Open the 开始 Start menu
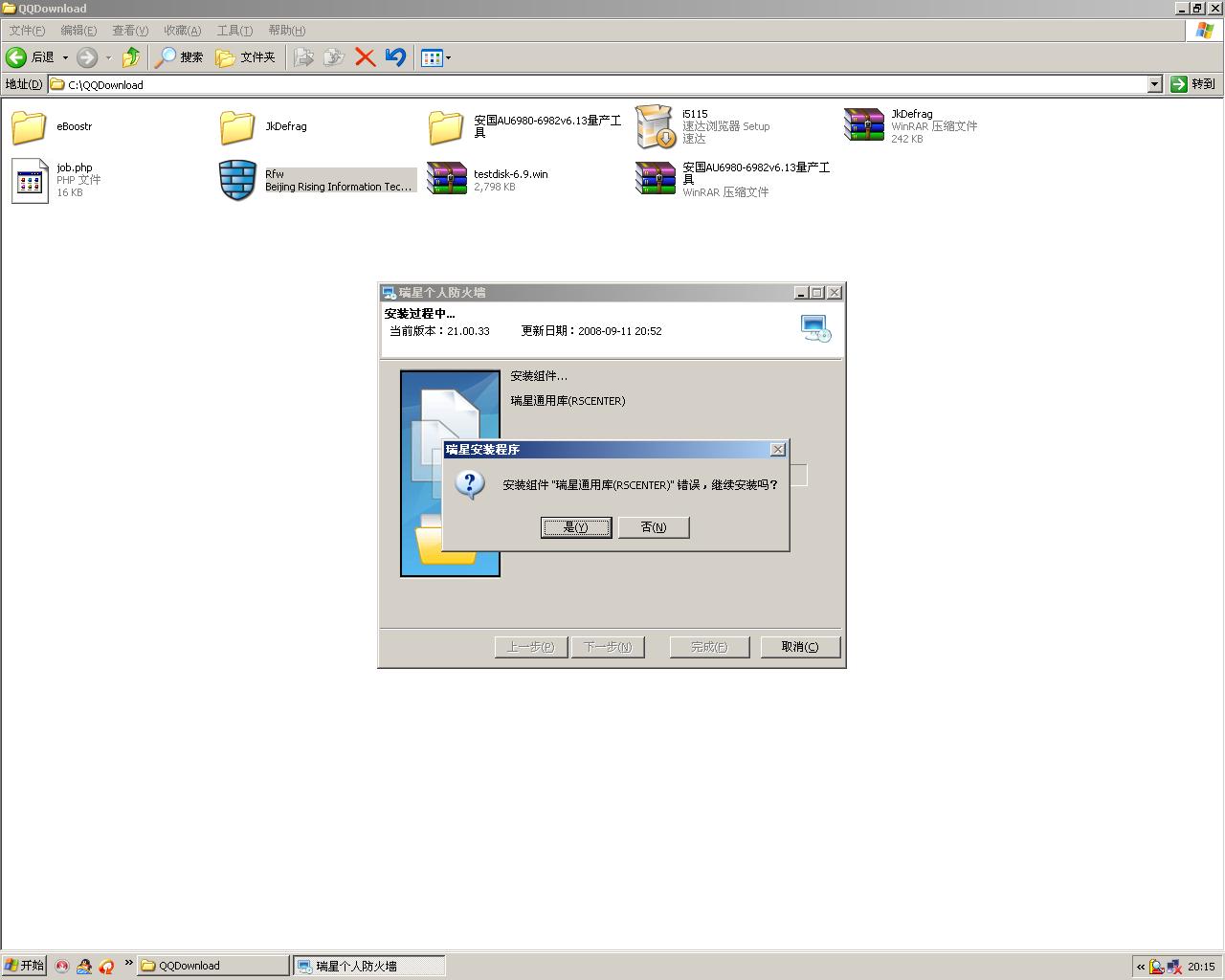Image resolution: width=1225 pixels, height=980 pixels. (24, 966)
